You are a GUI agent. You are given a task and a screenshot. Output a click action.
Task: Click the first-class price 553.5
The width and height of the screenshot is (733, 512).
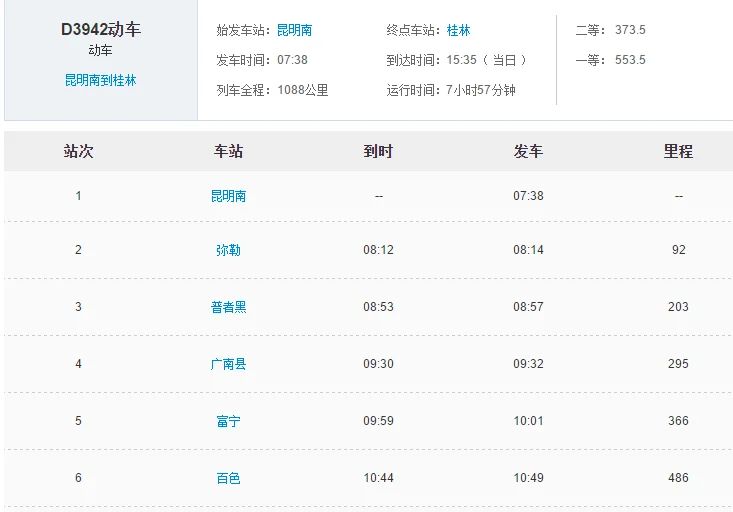tap(630, 60)
